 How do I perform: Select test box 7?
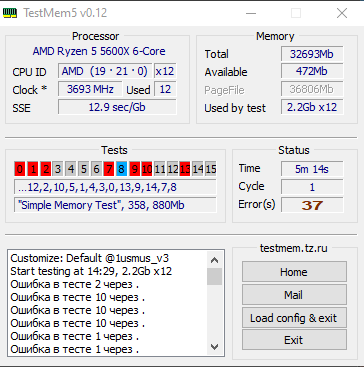click(109, 169)
